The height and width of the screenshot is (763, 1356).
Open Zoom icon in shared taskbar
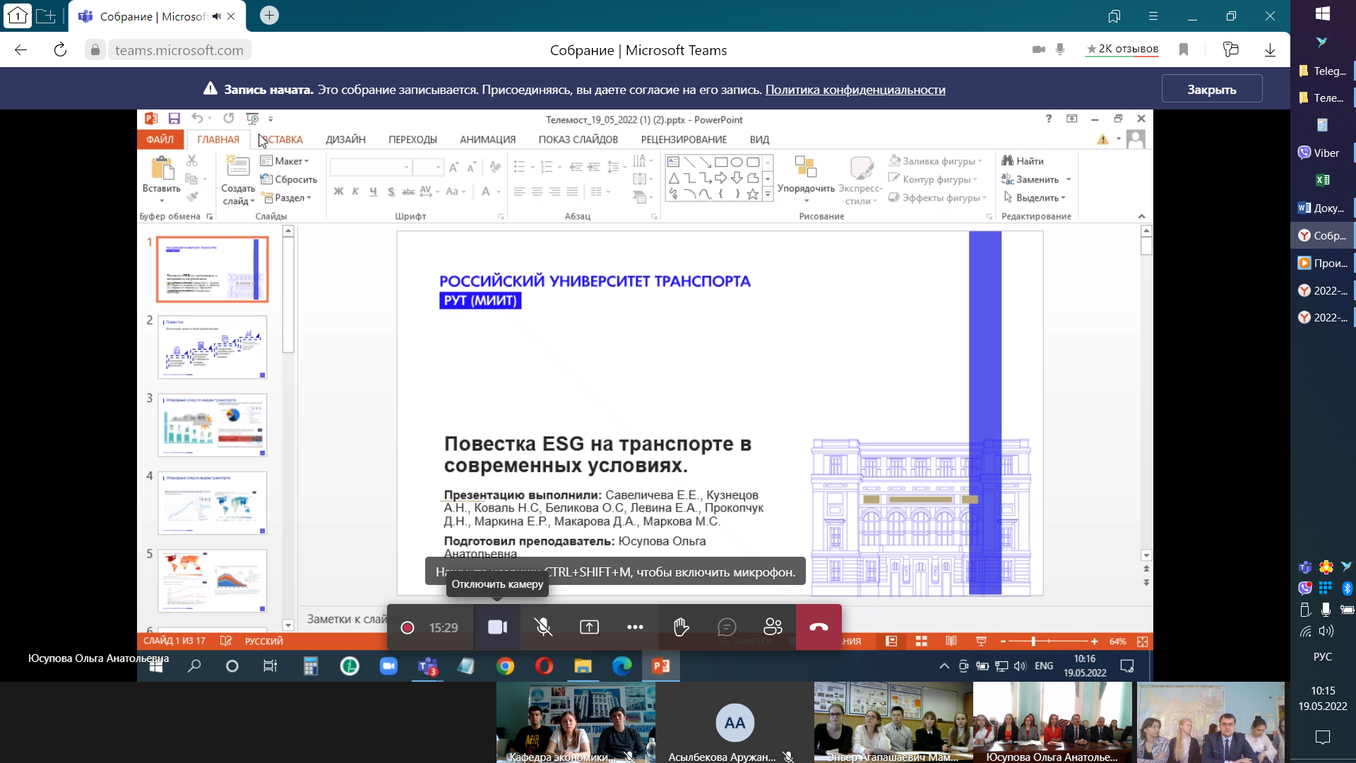[x=388, y=666]
